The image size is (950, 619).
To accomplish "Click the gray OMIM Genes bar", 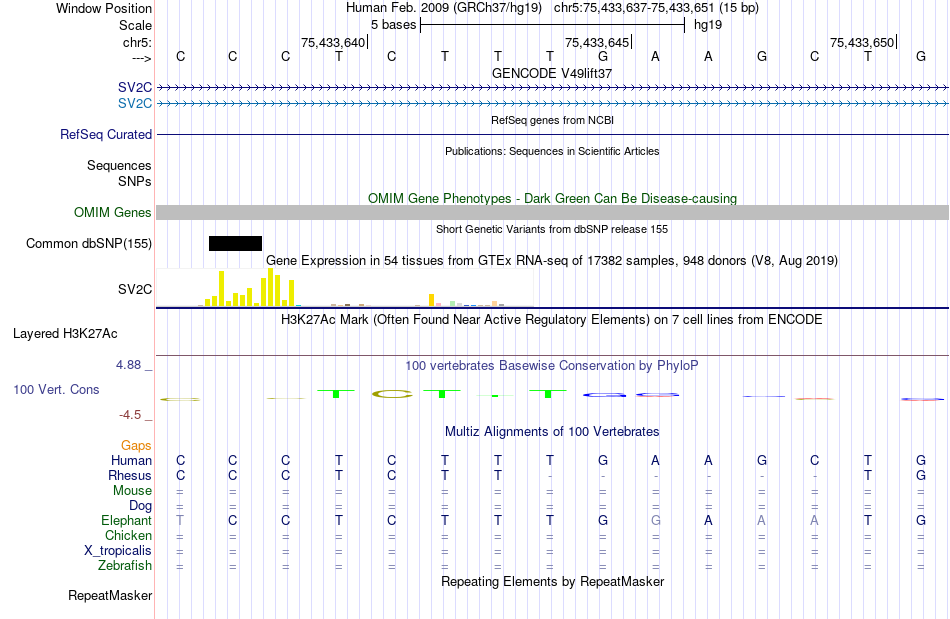I will point(553,213).
